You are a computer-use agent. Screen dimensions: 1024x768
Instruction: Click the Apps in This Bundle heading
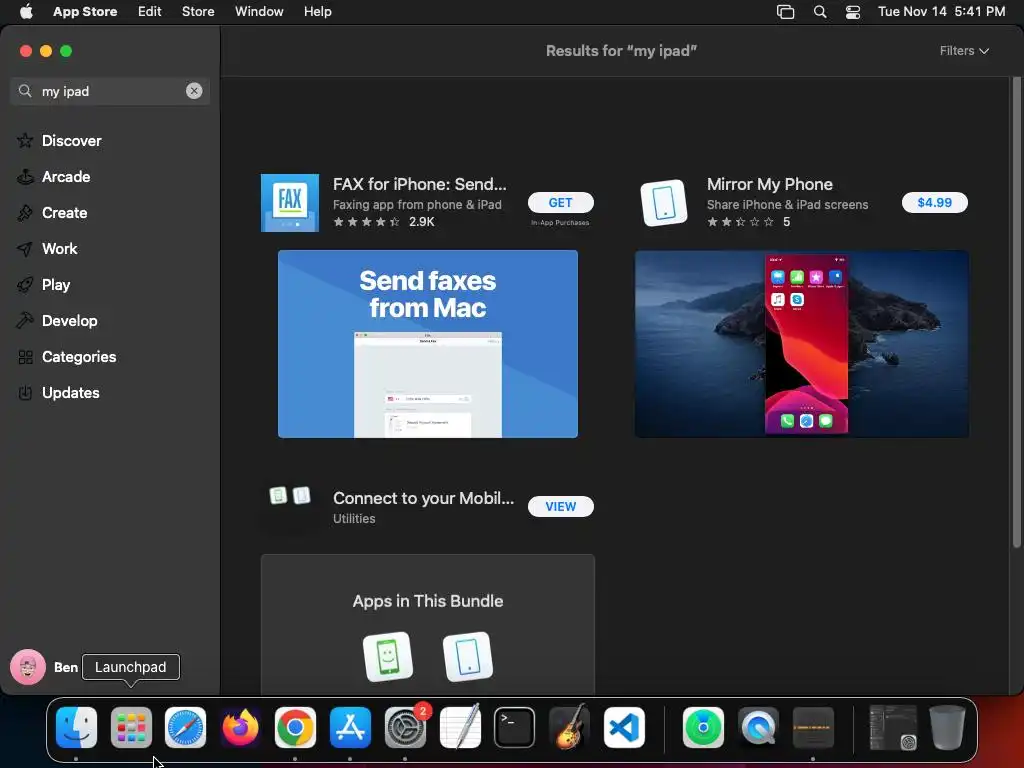(428, 601)
